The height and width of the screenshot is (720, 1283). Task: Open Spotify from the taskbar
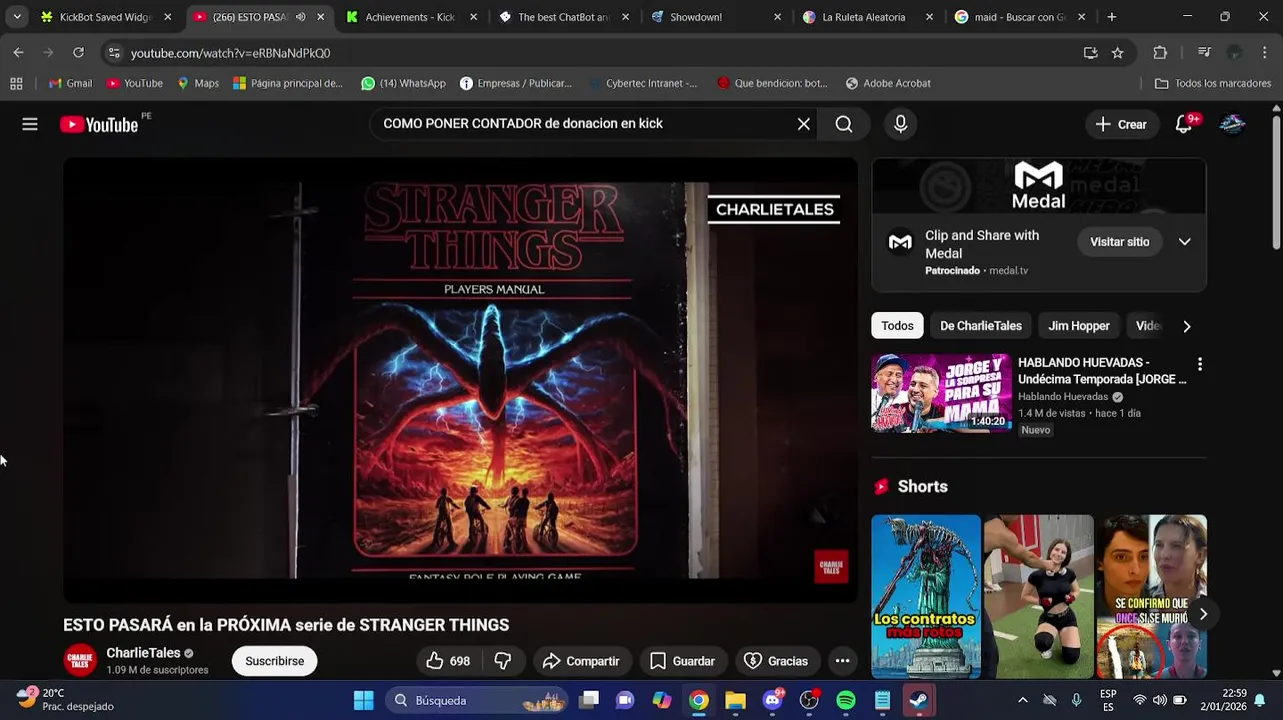click(846, 700)
